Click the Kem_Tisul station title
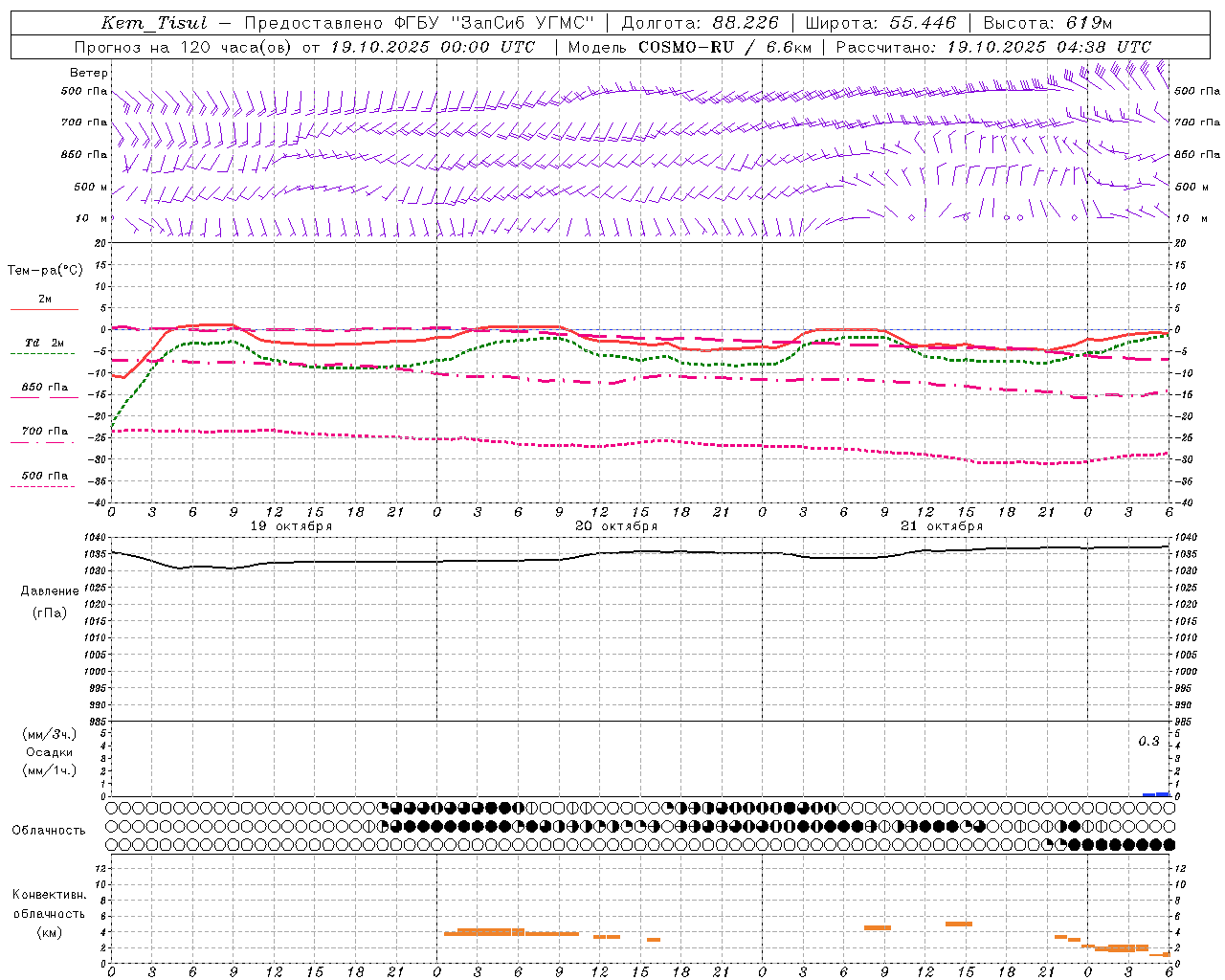This screenshot has width=1225, height=980. [x=154, y=24]
